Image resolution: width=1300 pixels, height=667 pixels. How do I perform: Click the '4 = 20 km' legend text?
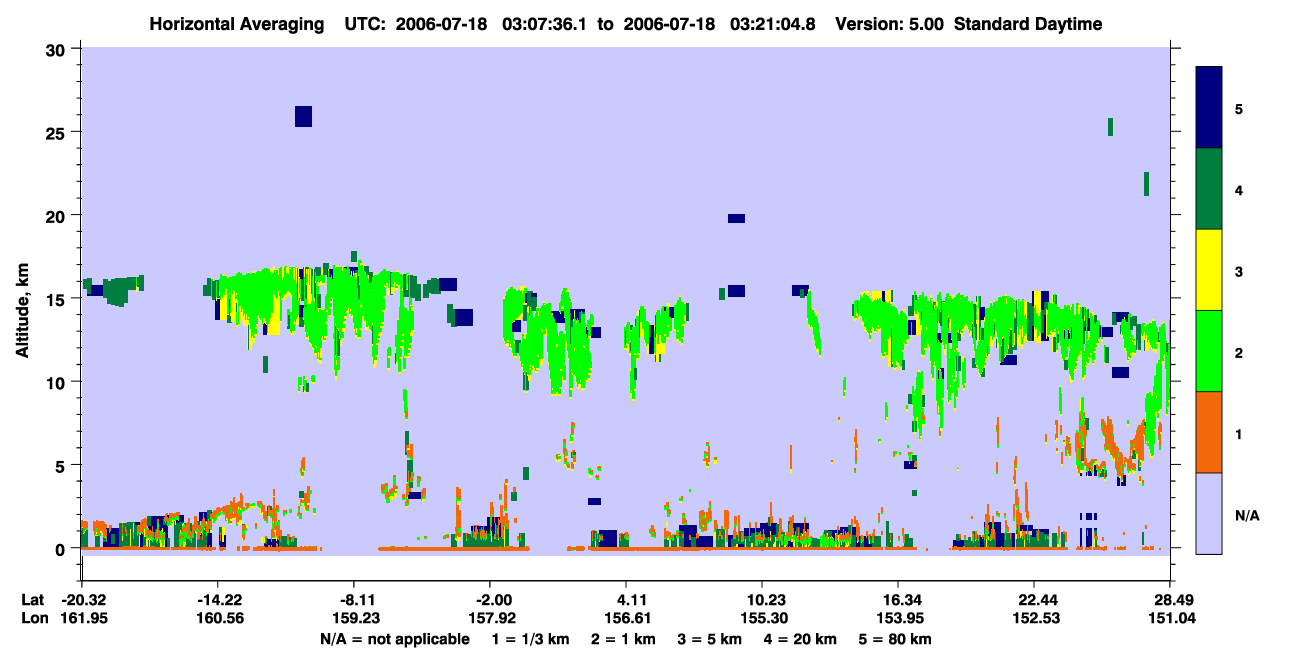pyautogui.click(x=802, y=639)
